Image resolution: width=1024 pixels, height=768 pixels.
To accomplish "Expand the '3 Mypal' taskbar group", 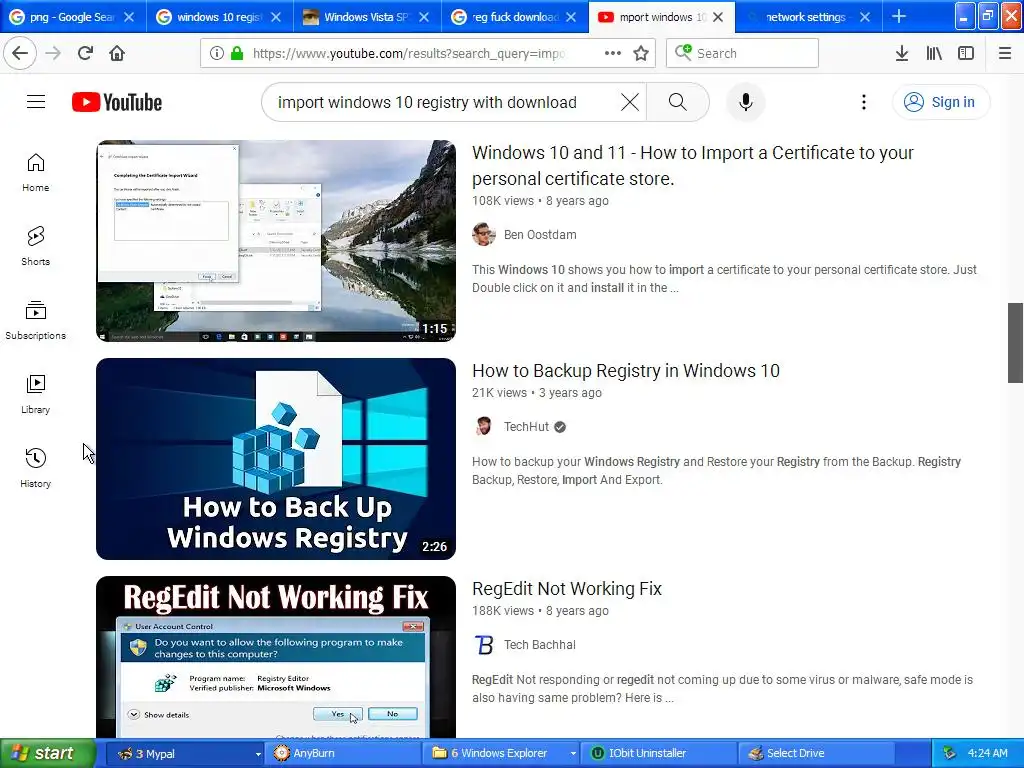I will tap(184, 753).
